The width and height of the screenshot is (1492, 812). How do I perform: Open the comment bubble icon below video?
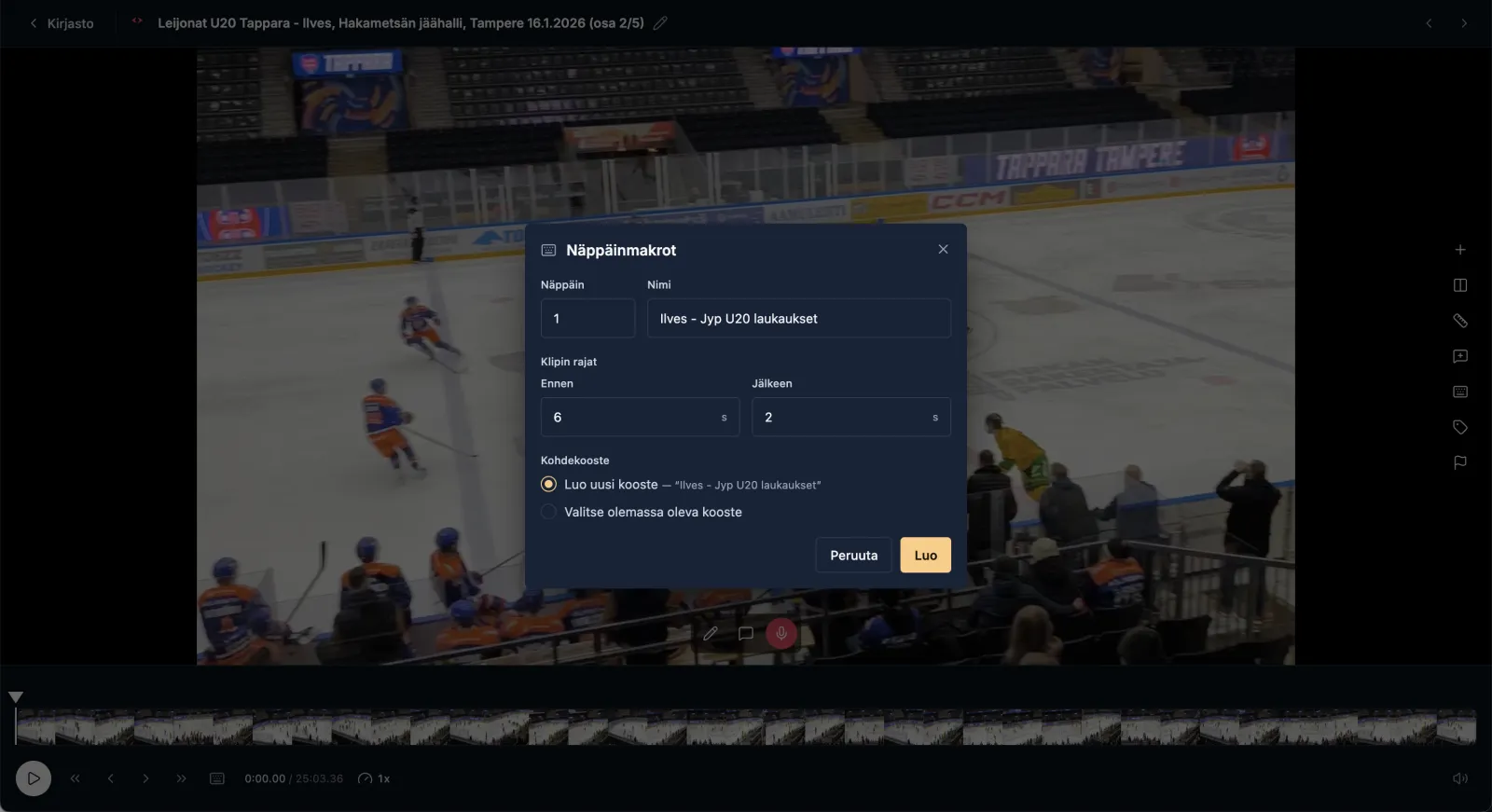[746, 634]
